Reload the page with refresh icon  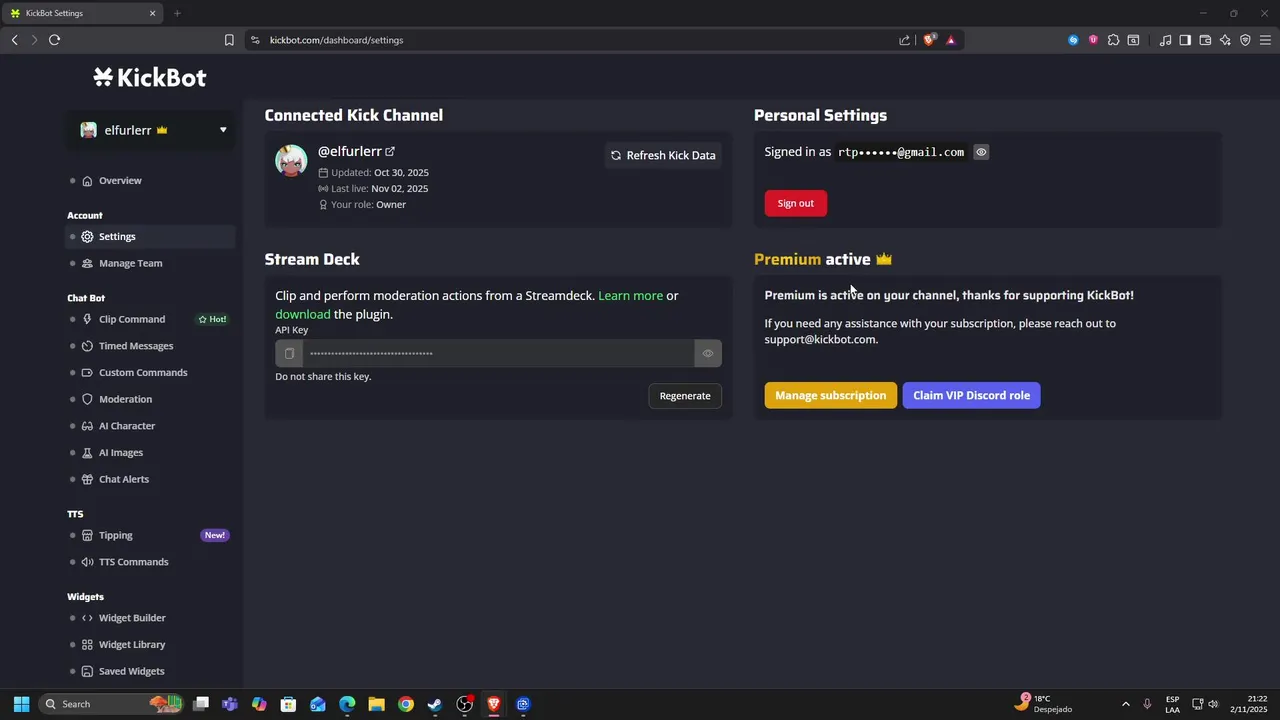coord(54,40)
